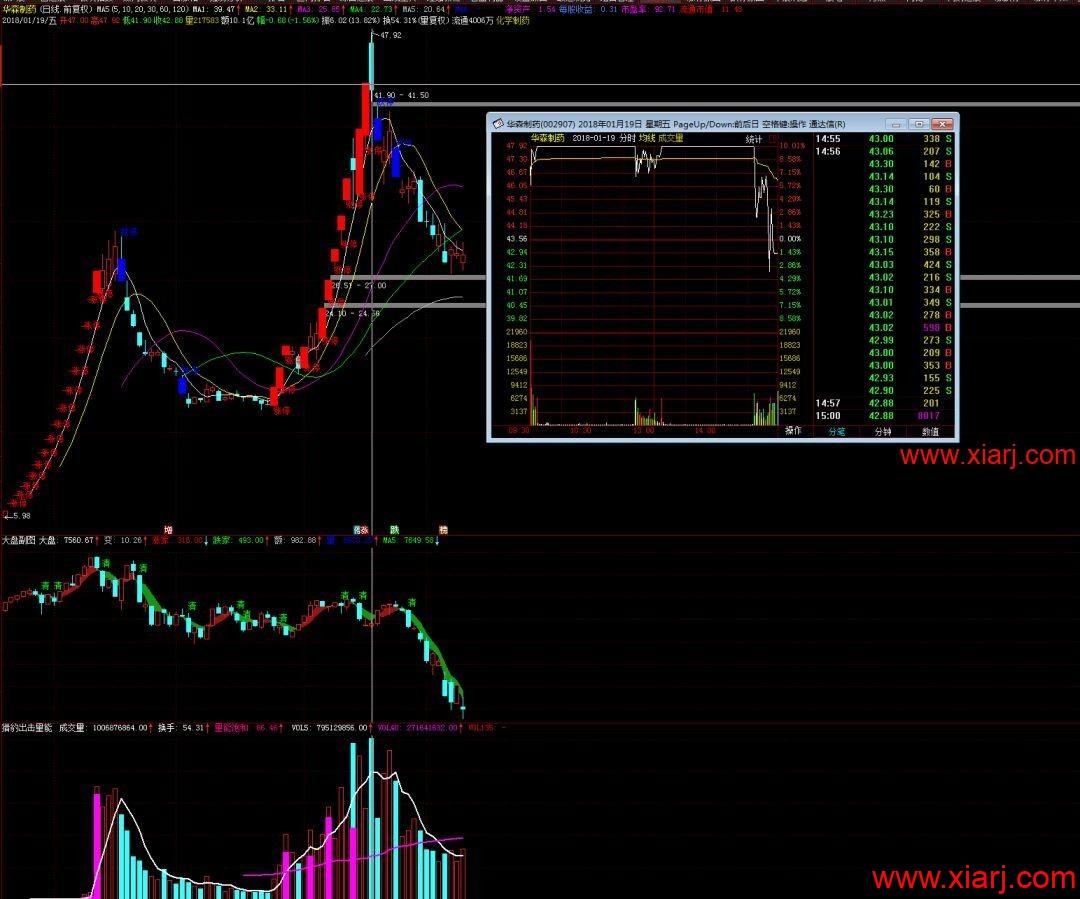
Task: Click the MA2: 33.11 value in header
Action: [x=267, y=10]
